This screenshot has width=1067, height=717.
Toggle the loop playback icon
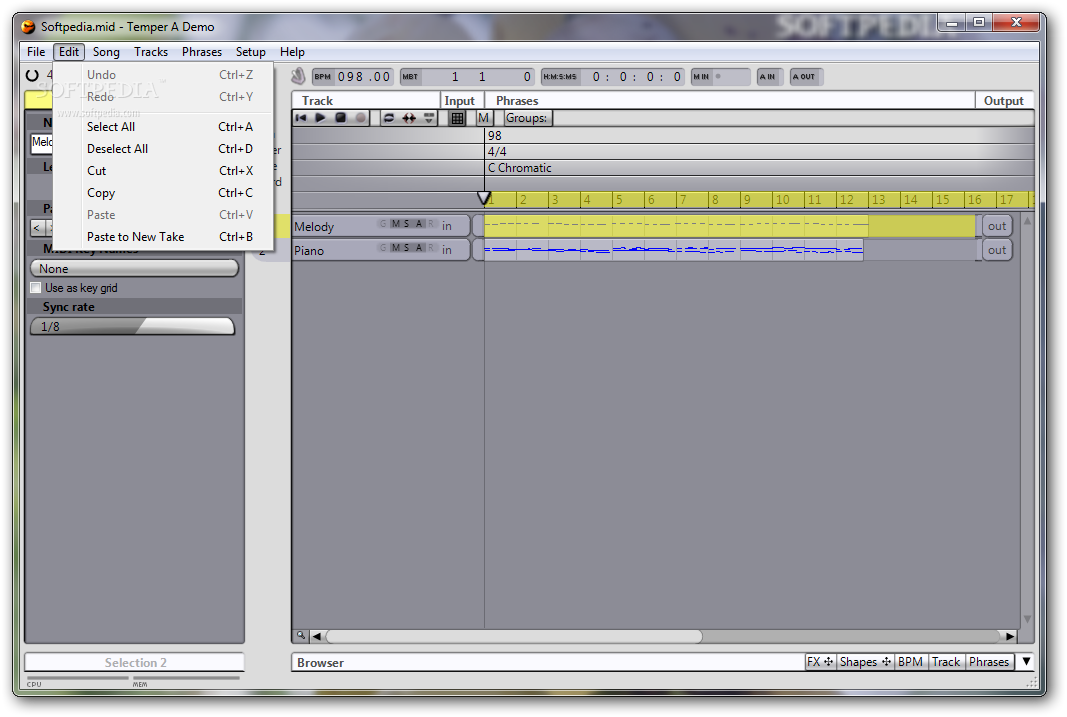389,118
